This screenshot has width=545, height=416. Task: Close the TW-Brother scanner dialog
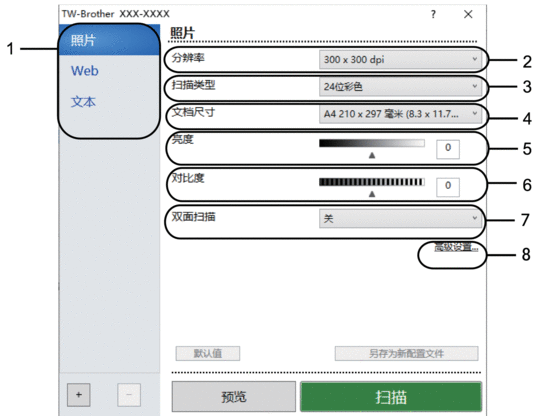(x=468, y=14)
